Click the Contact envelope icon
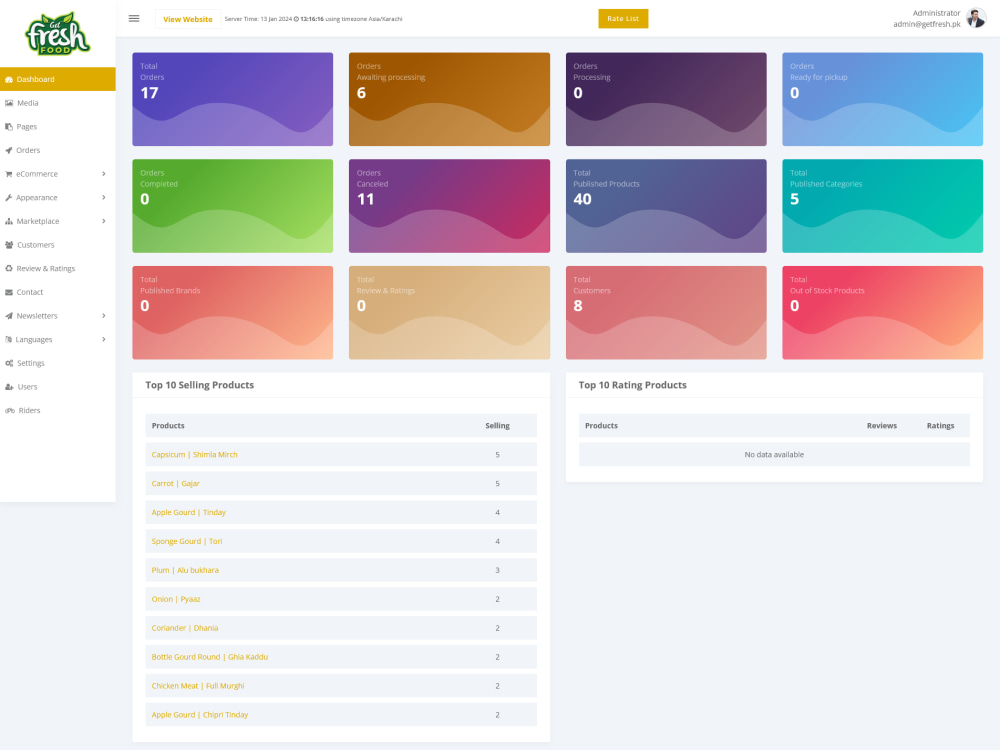The image size is (1000, 750). pos(9,292)
